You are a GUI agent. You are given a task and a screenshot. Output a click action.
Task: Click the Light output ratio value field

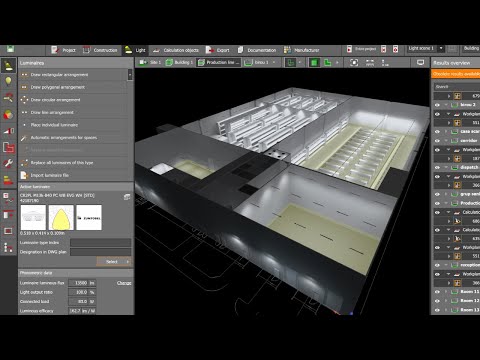82,292
